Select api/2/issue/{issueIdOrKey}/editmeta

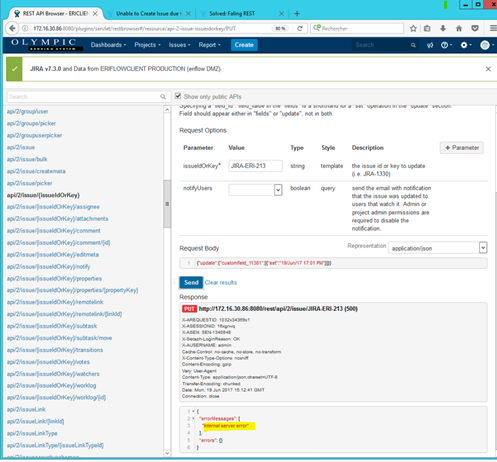[53, 255]
